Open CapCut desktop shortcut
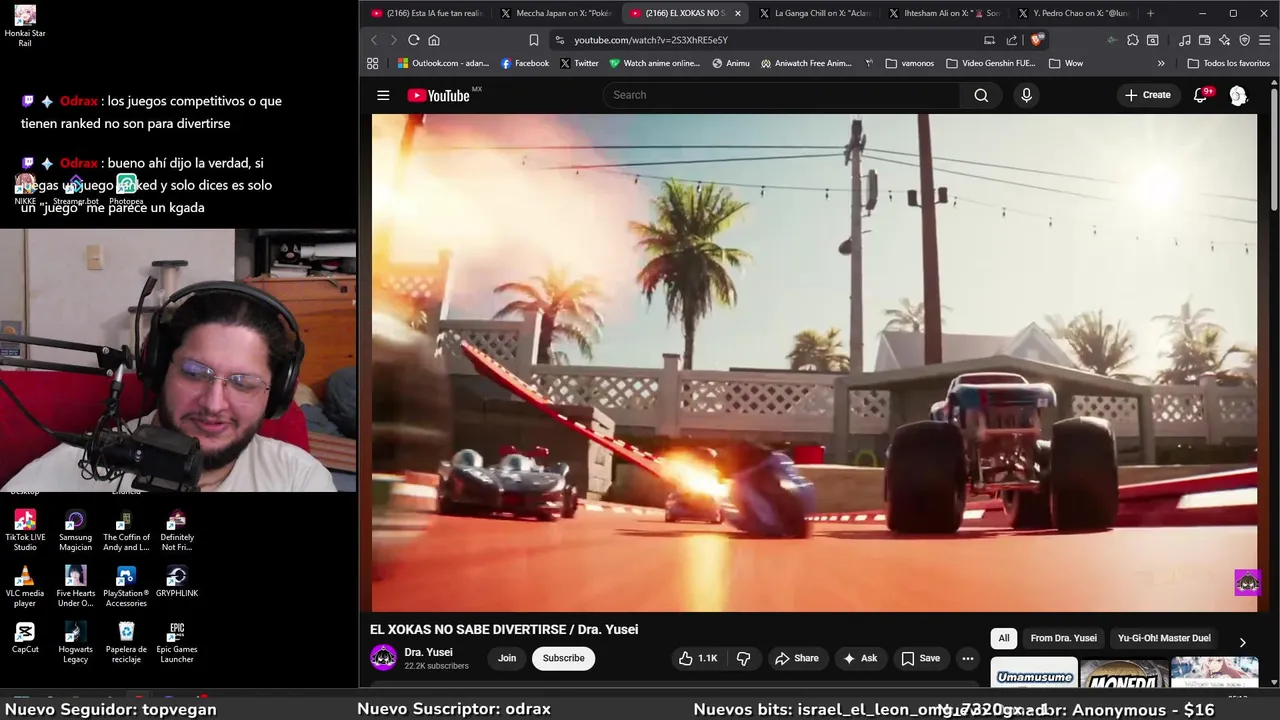 [x=25, y=638]
